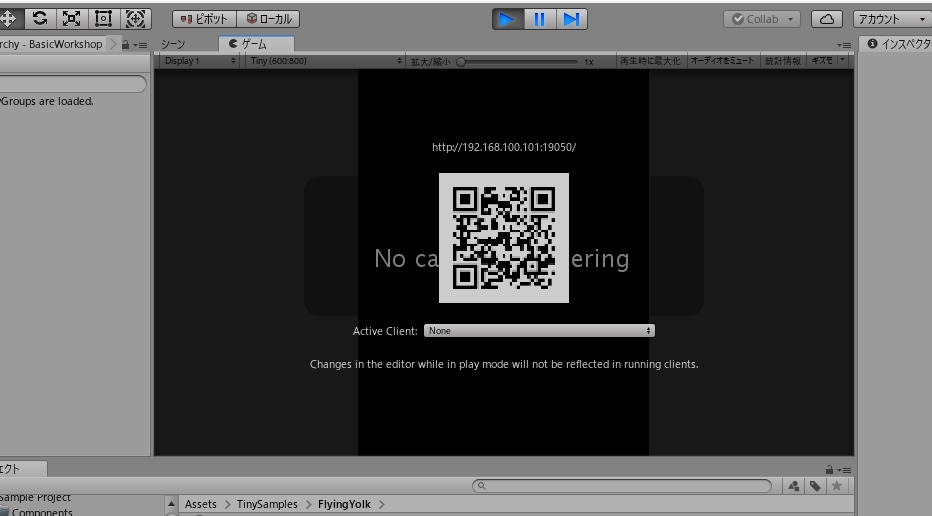Viewport: 932px width, 516px height.
Task: Open the Display 1 dropdown
Action: point(200,61)
